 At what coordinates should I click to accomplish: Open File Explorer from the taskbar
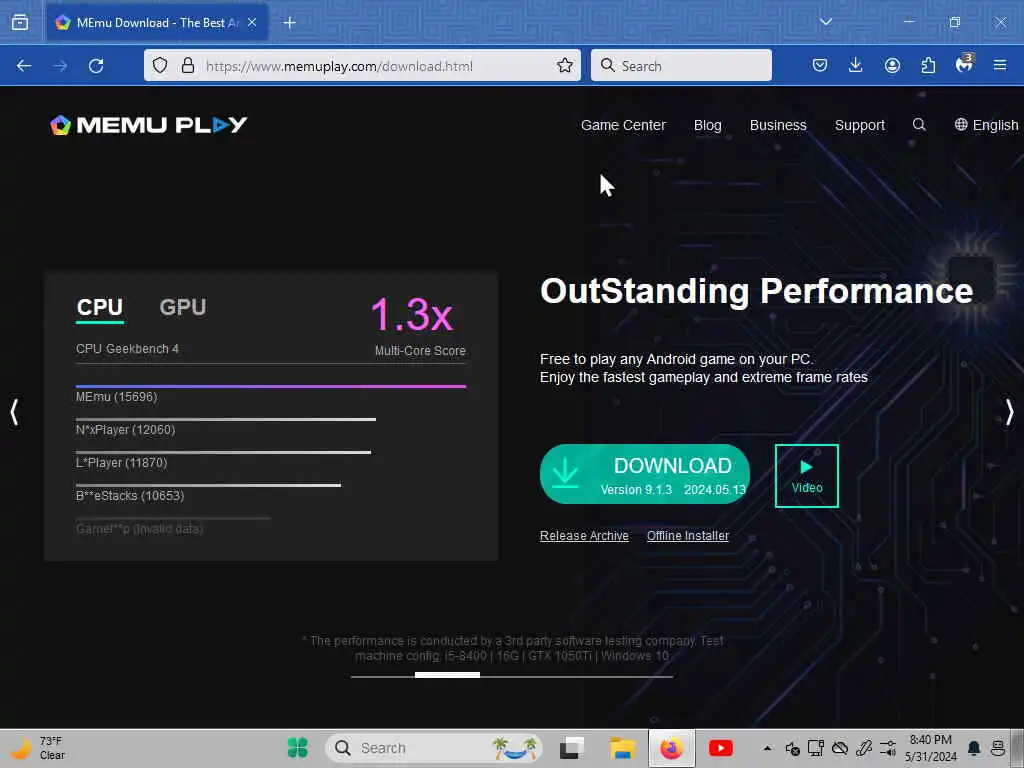(x=622, y=748)
